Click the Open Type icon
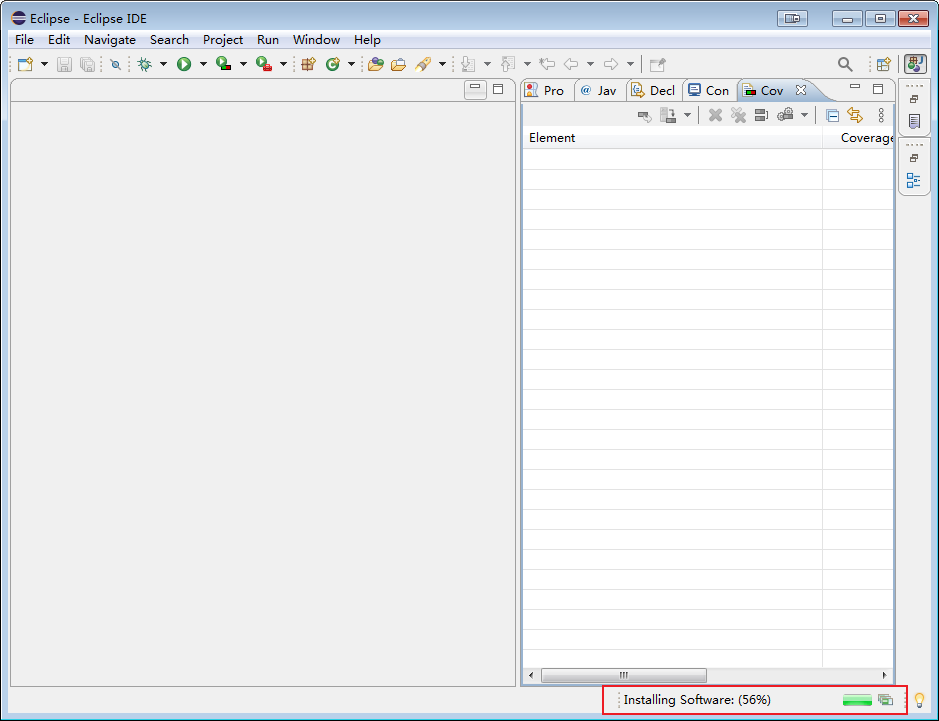 [375, 64]
